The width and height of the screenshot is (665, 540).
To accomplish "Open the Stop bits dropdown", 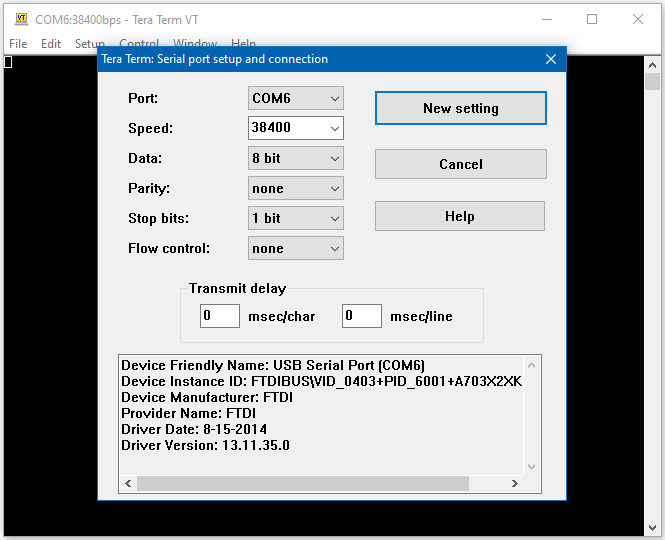I will 295,218.
